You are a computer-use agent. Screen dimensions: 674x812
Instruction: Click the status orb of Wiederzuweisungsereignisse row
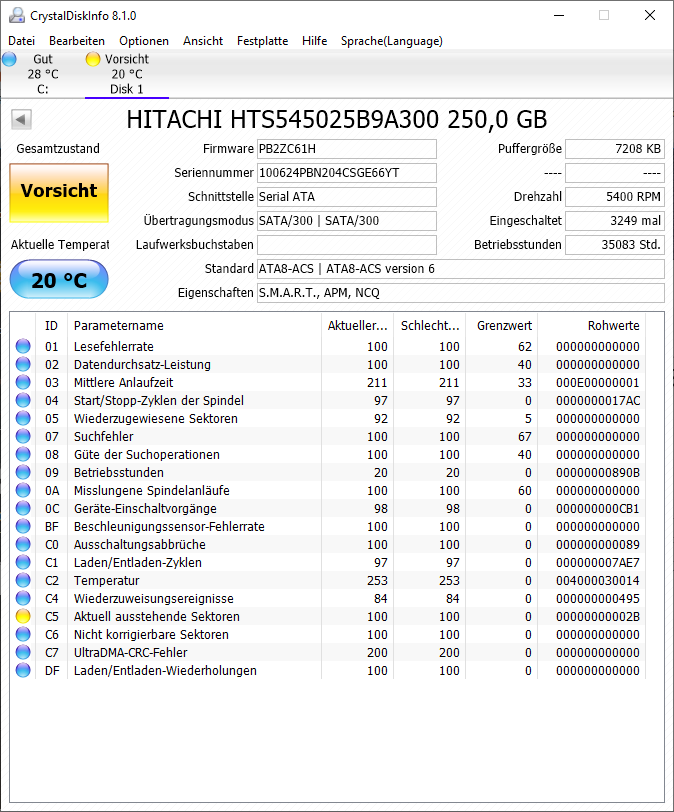[x=23, y=598]
